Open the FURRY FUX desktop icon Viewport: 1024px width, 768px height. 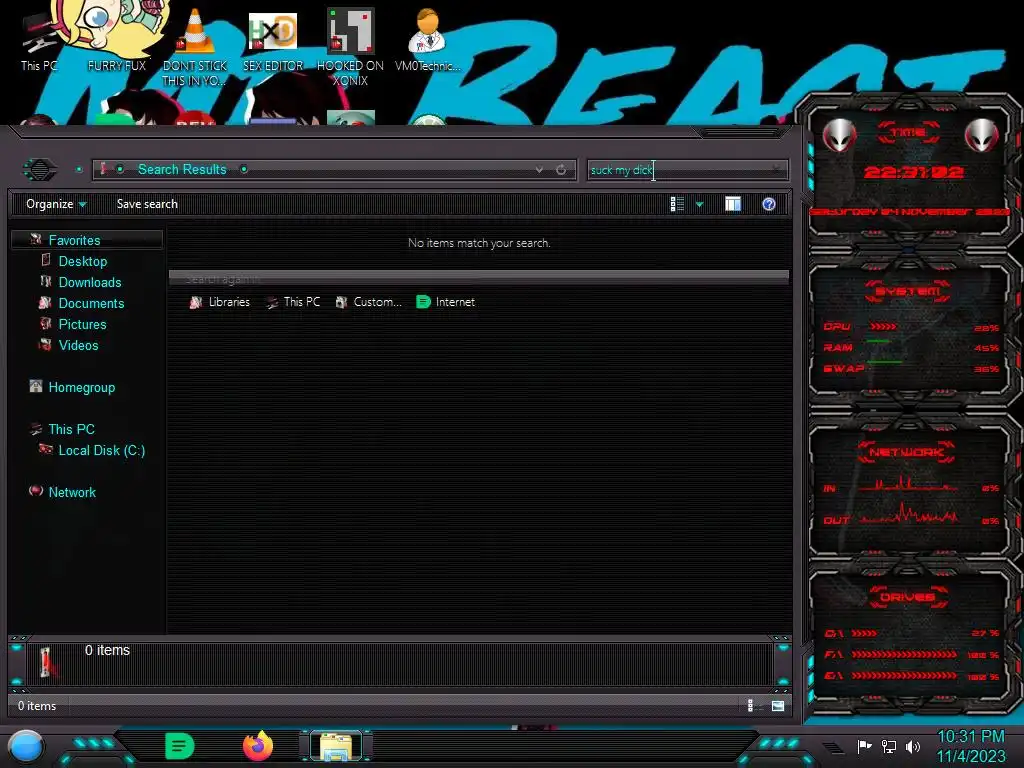117,39
